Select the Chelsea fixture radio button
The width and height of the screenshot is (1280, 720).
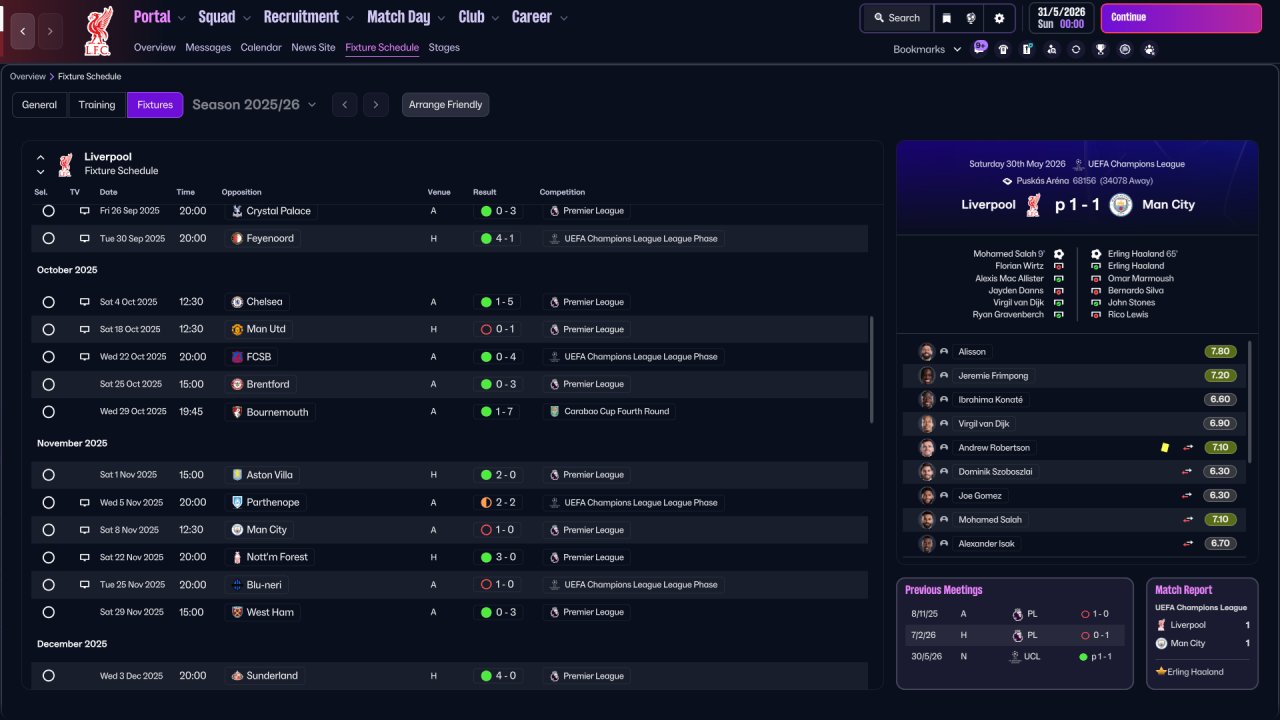48,302
